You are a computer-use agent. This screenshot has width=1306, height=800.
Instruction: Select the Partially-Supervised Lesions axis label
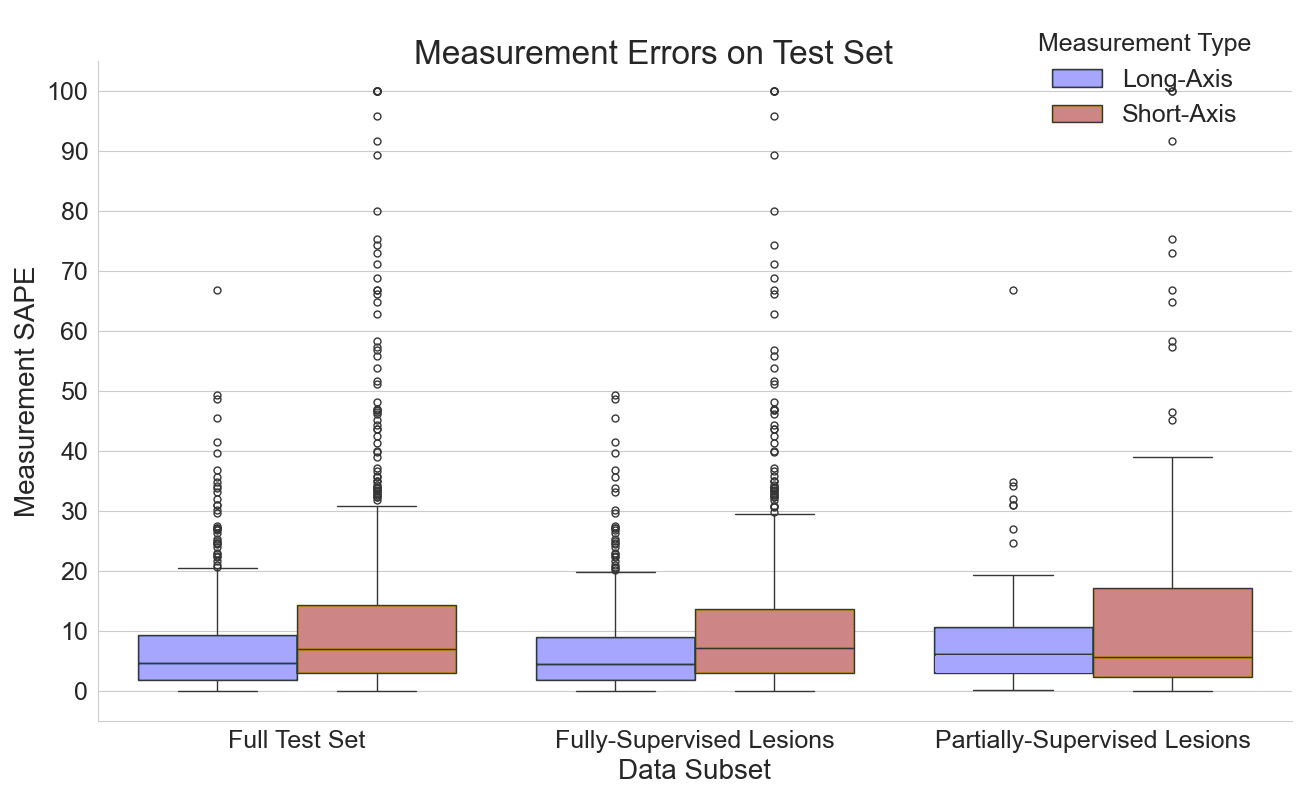[x=1092, y=740]
